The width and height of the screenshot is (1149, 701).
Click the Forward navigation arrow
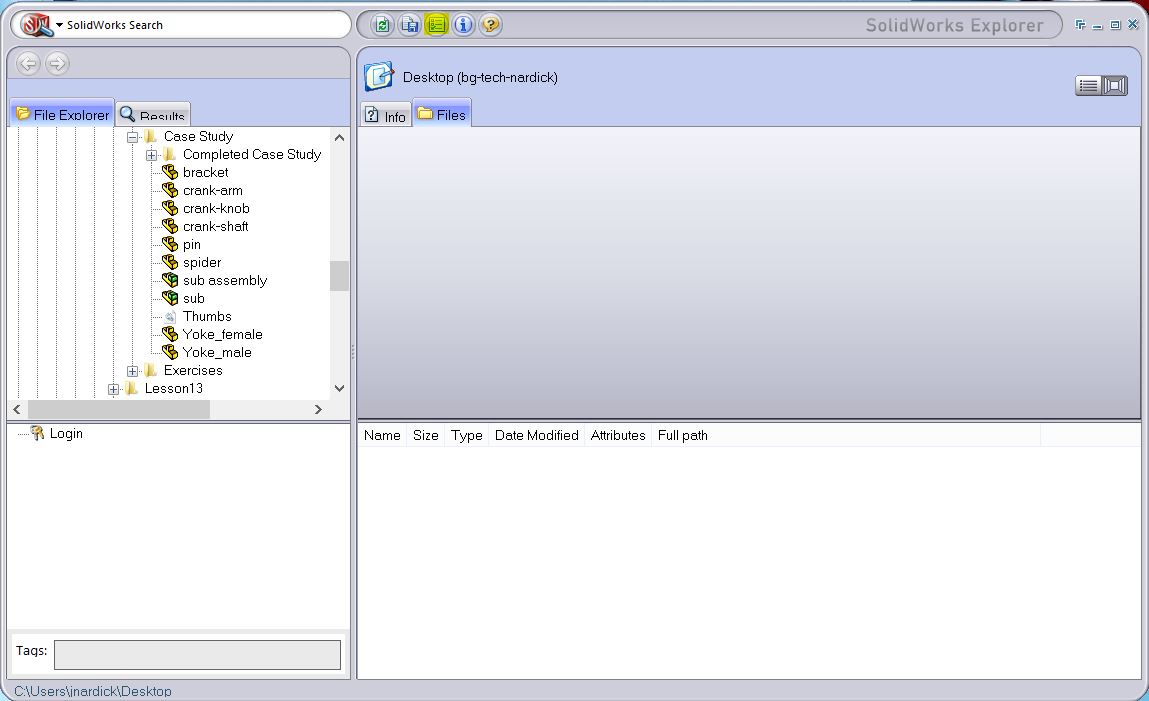57,64
